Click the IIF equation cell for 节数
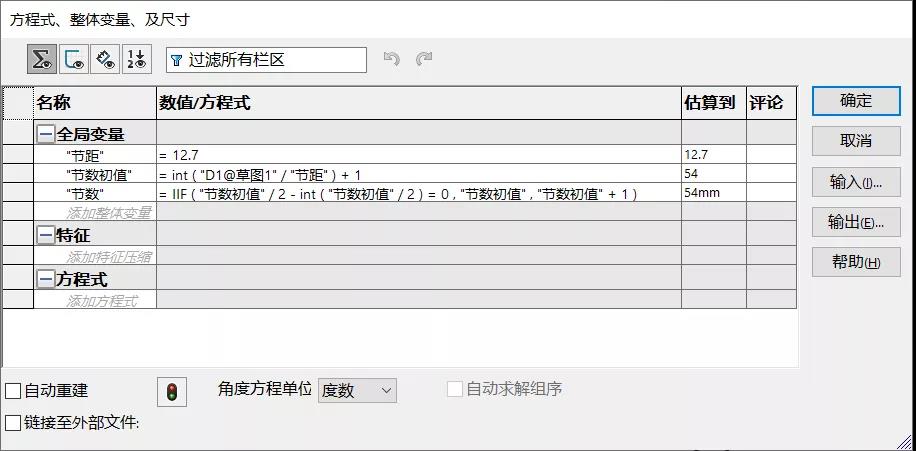 [419, 193]
